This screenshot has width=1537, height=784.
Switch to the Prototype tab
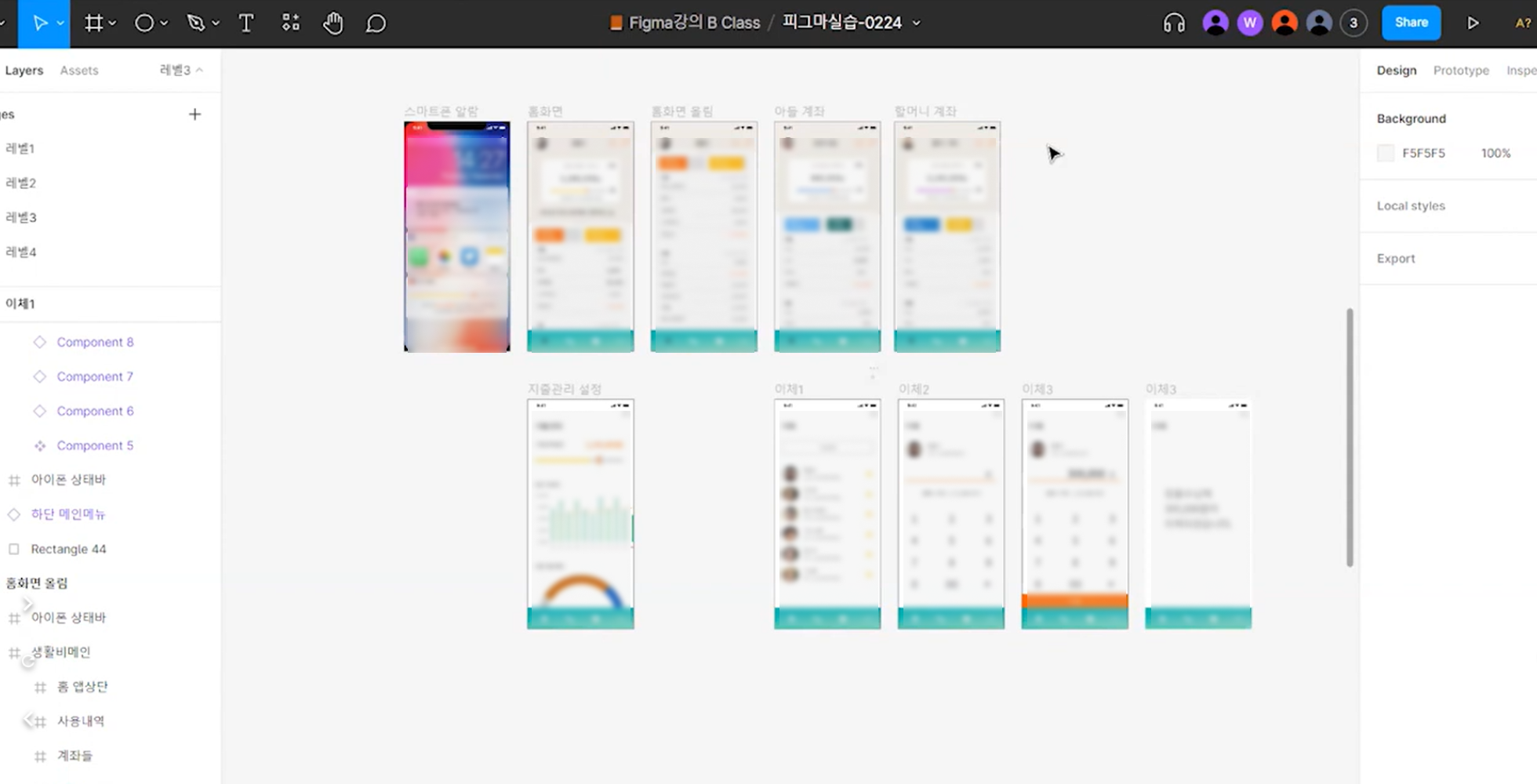coord(1461,71)
